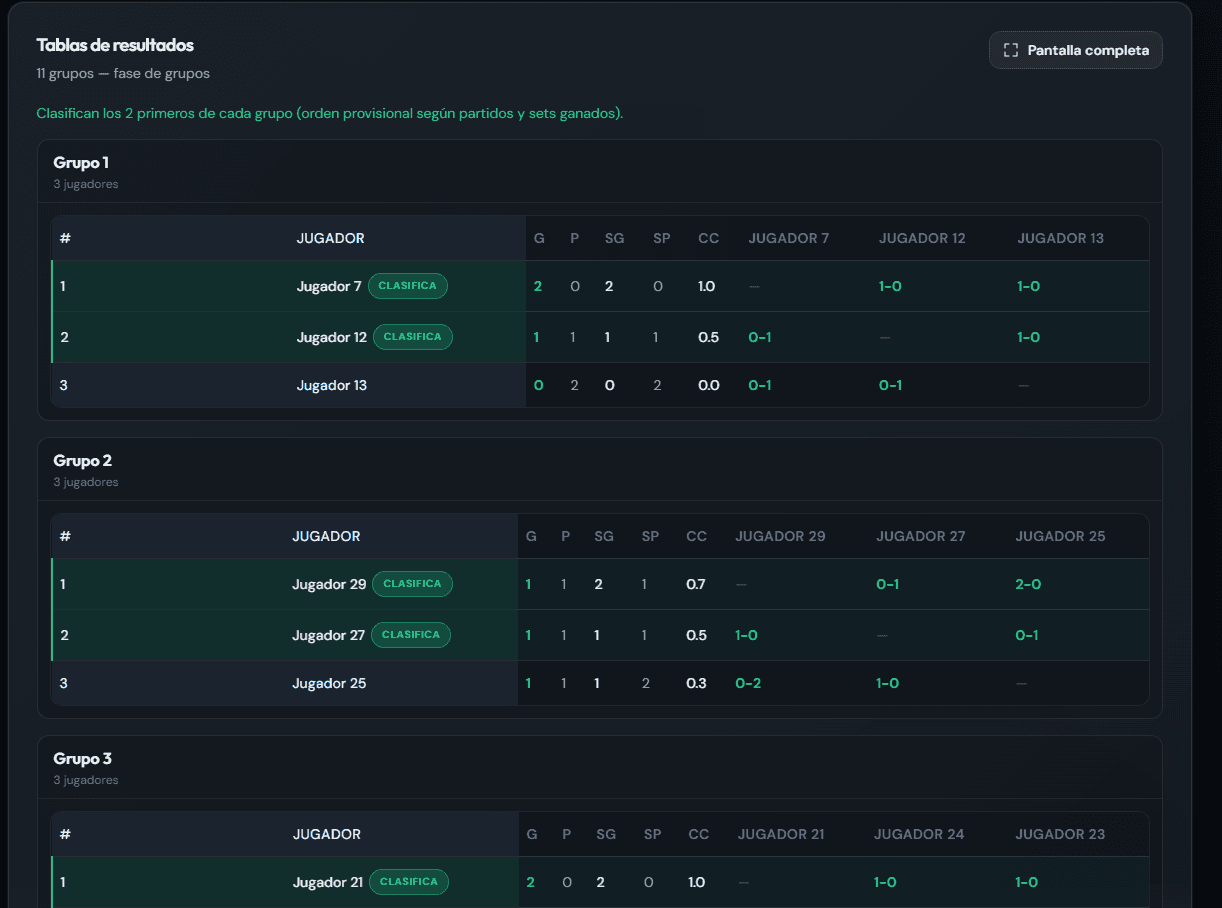Screen dimensions: 1222x908
Task: Click Jugador 12 name in Grupo 1 rows
Action: pos(332,337)
